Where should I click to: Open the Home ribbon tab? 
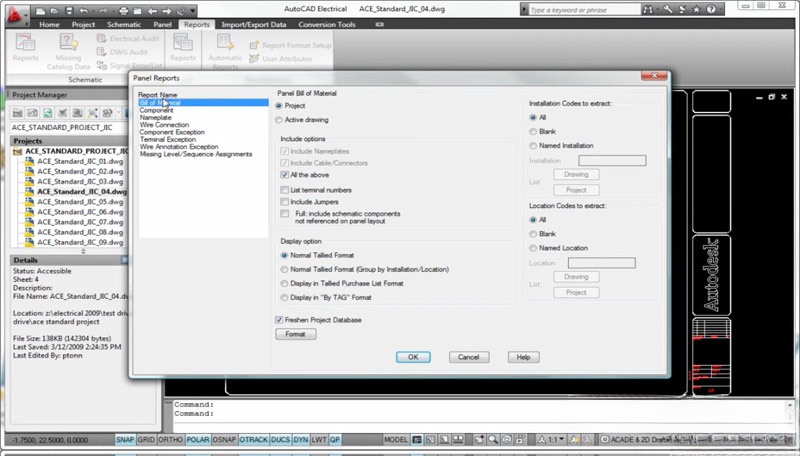pyautogui.click(x=49, y=24)
